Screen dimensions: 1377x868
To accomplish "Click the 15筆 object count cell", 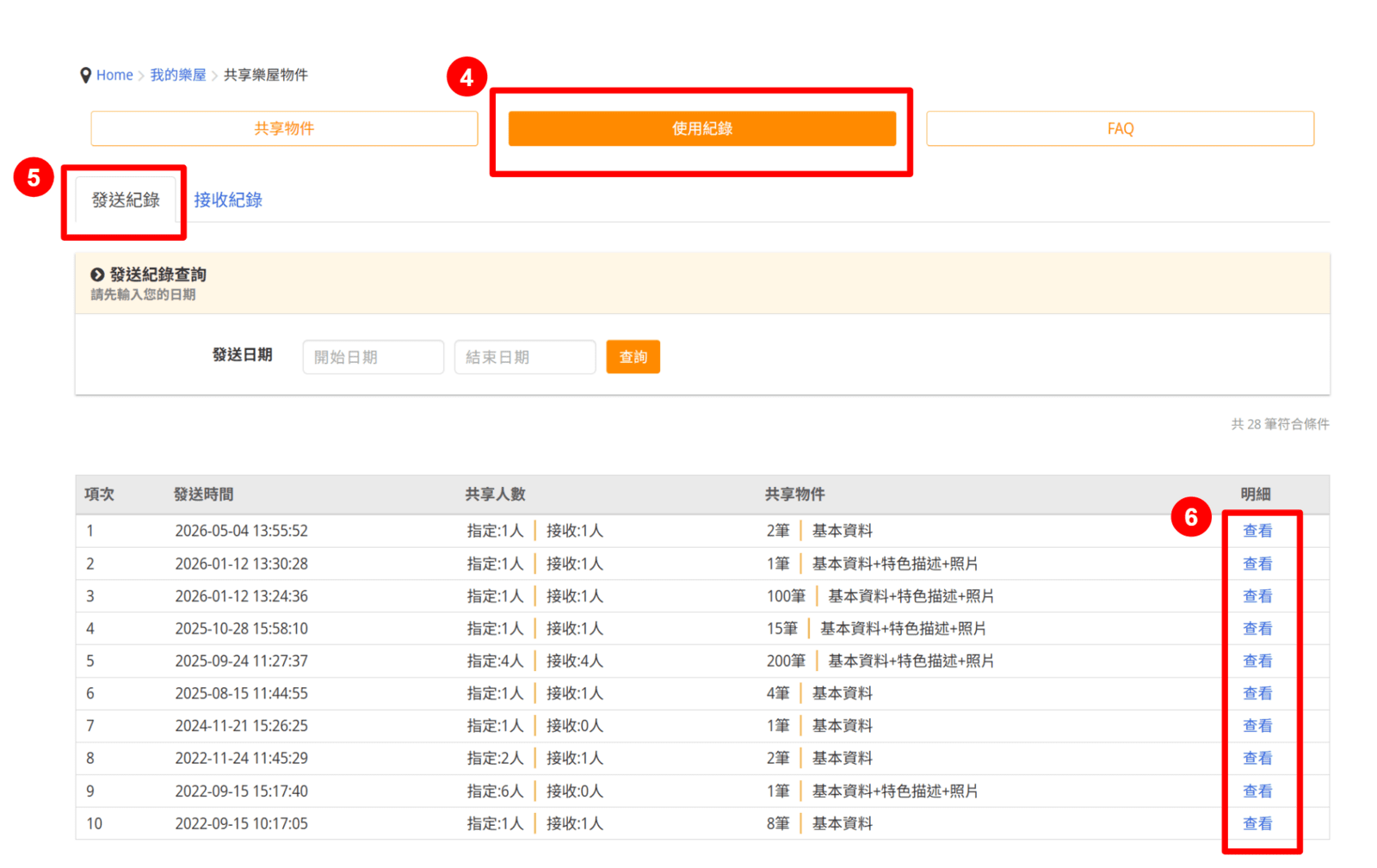I will pos(782,628).
